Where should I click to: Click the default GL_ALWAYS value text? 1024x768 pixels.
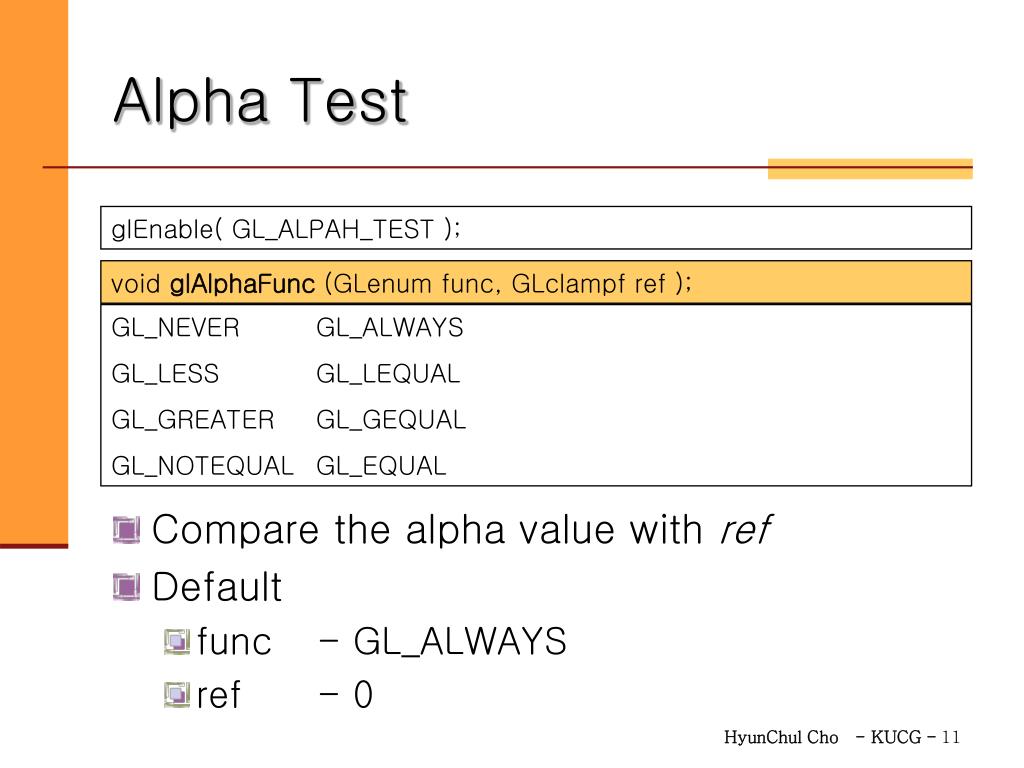[x=460, y=642]
